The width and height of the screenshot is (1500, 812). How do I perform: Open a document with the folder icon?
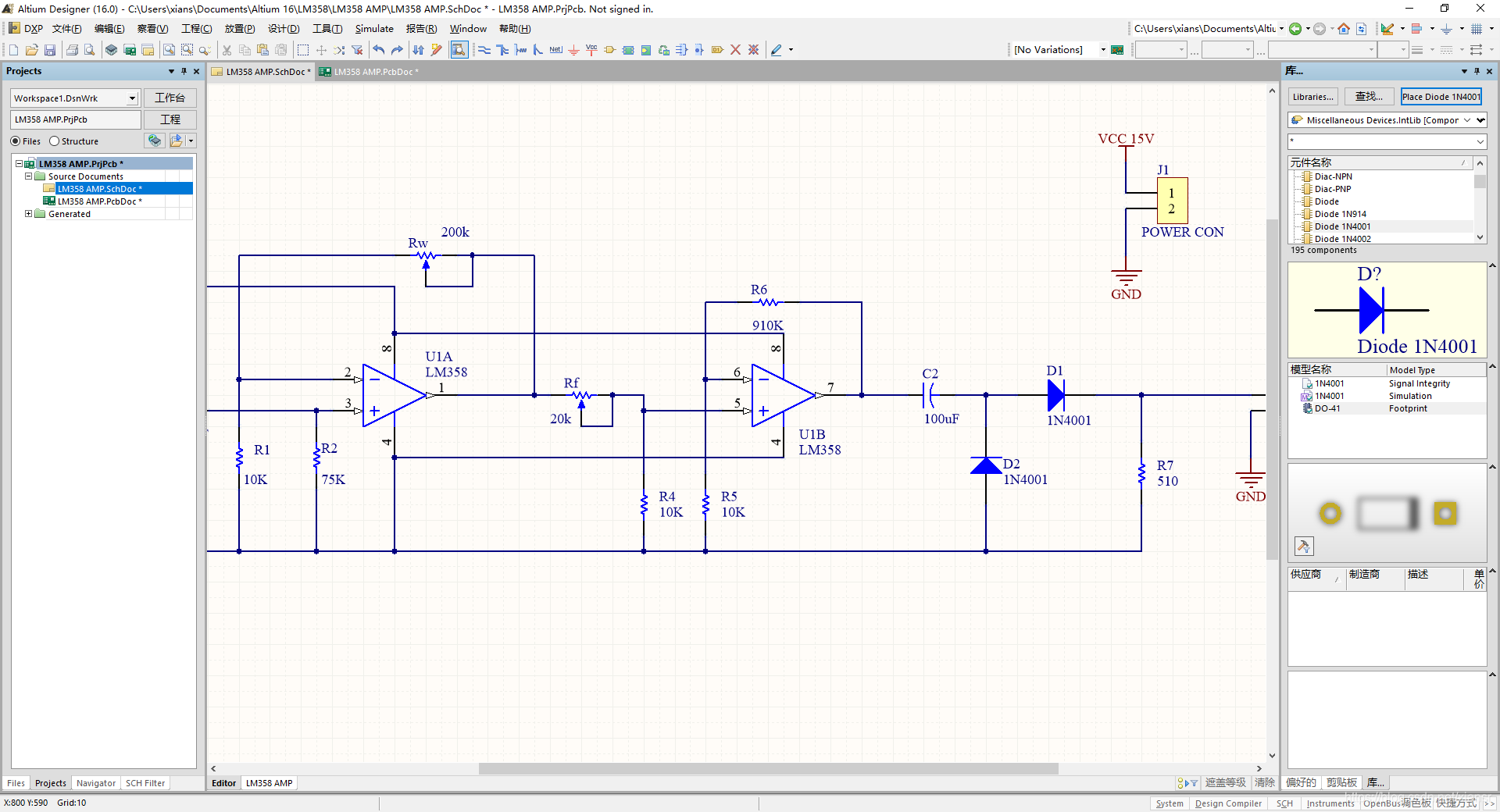(x=32, y=50)
